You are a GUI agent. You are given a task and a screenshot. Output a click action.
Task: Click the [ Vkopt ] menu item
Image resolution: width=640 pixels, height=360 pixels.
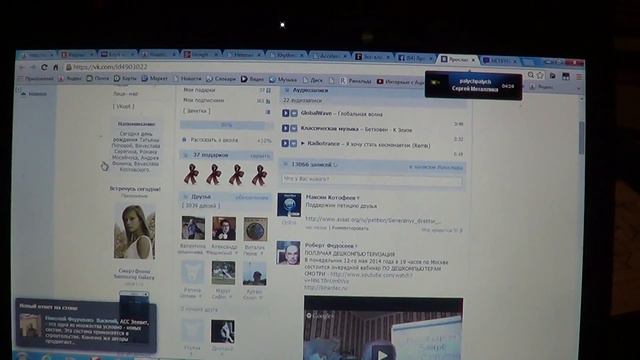click(x=124, y=107)
